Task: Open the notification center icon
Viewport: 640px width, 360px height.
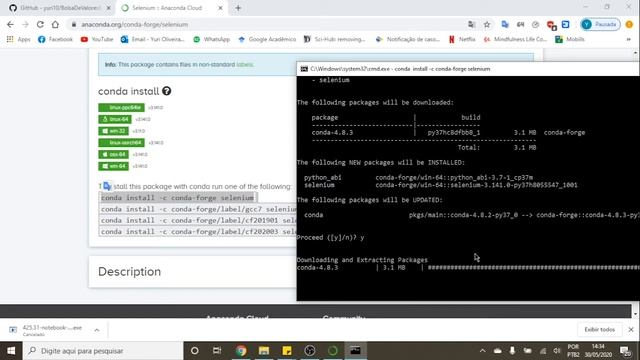Action: [624, 351]
